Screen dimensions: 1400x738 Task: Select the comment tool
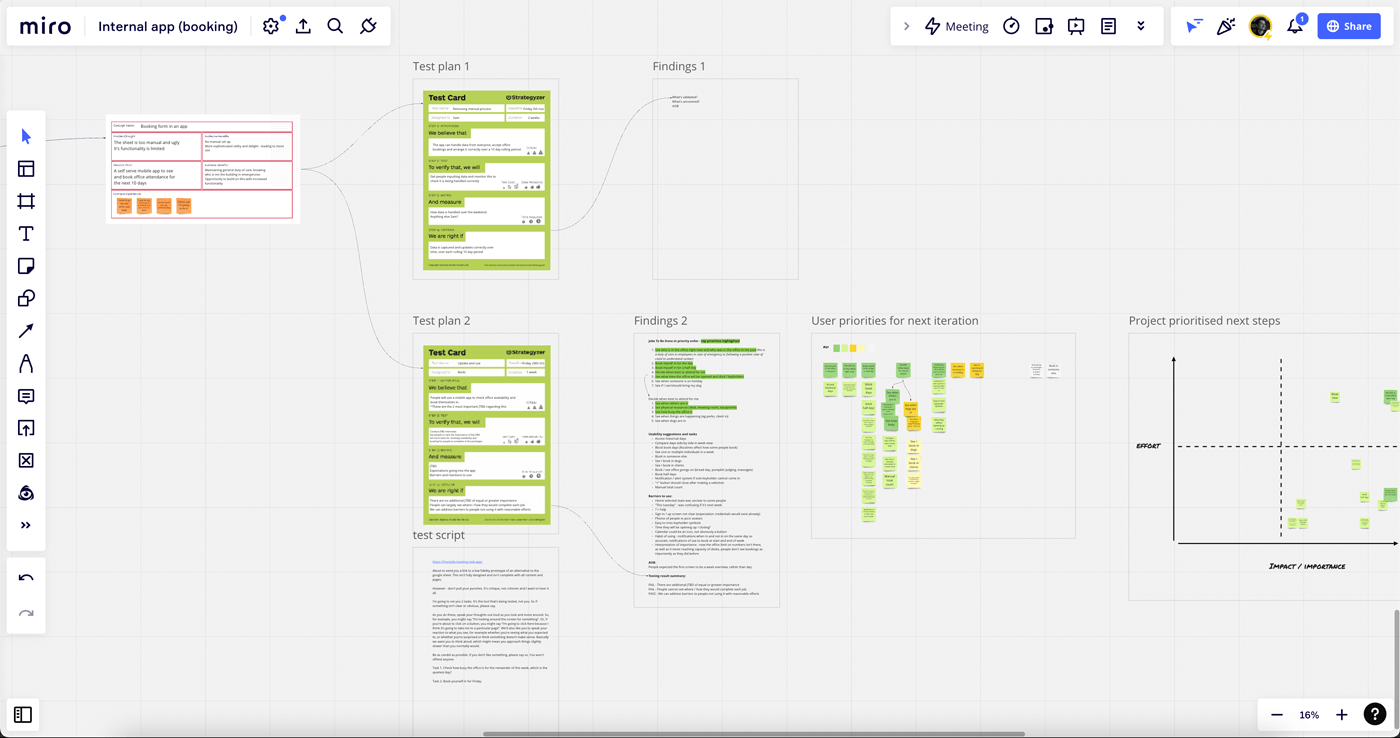[x=26, y=396]
